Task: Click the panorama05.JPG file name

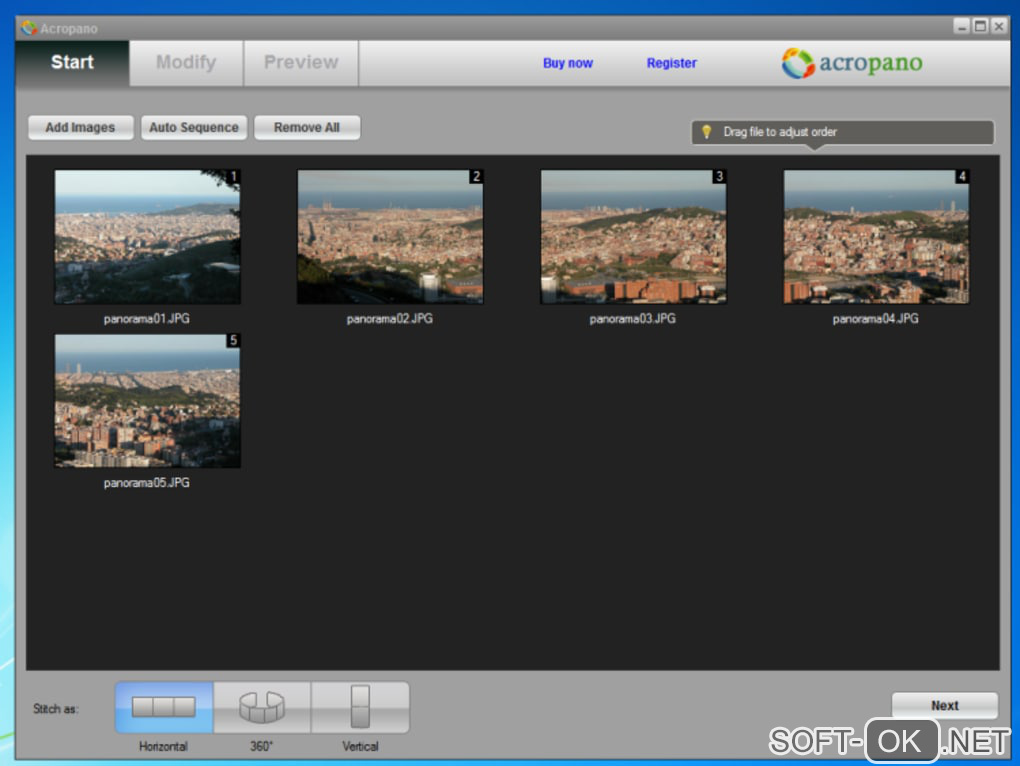Action: click(x=147, y=482)
